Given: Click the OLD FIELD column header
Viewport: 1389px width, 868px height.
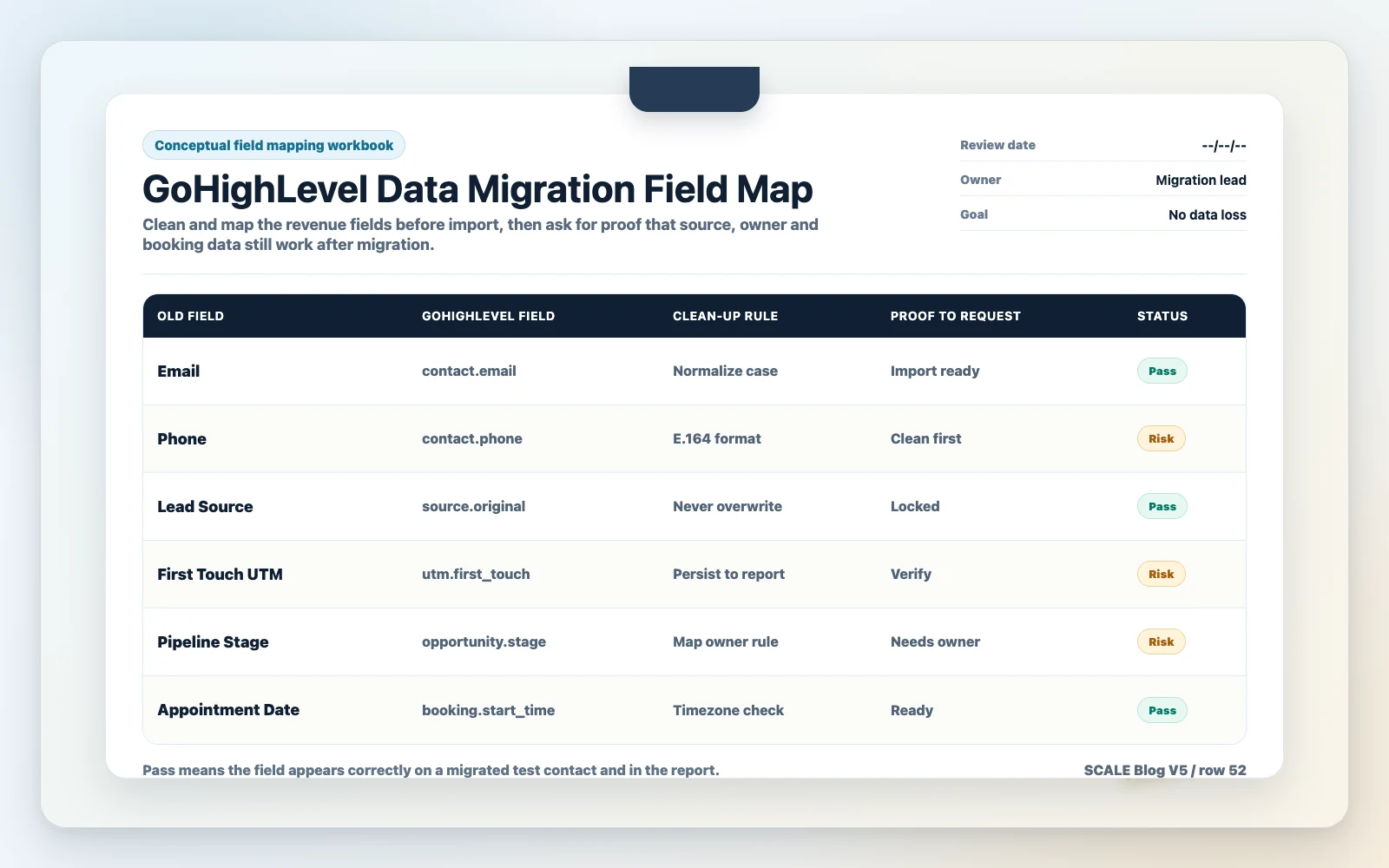Looking at the screenshot, I should pos(190,316).
